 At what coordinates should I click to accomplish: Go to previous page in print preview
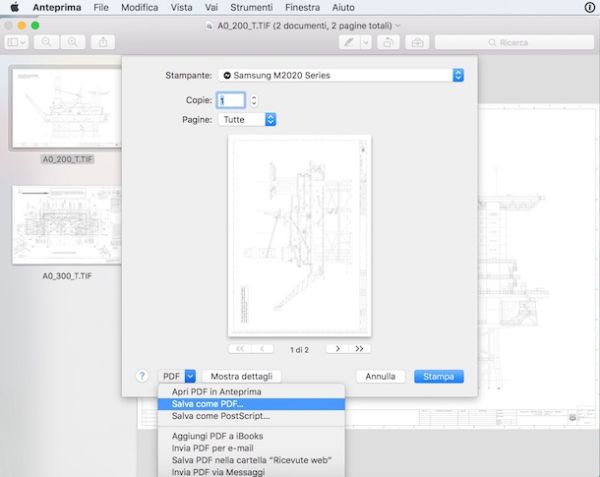[263, 349]
